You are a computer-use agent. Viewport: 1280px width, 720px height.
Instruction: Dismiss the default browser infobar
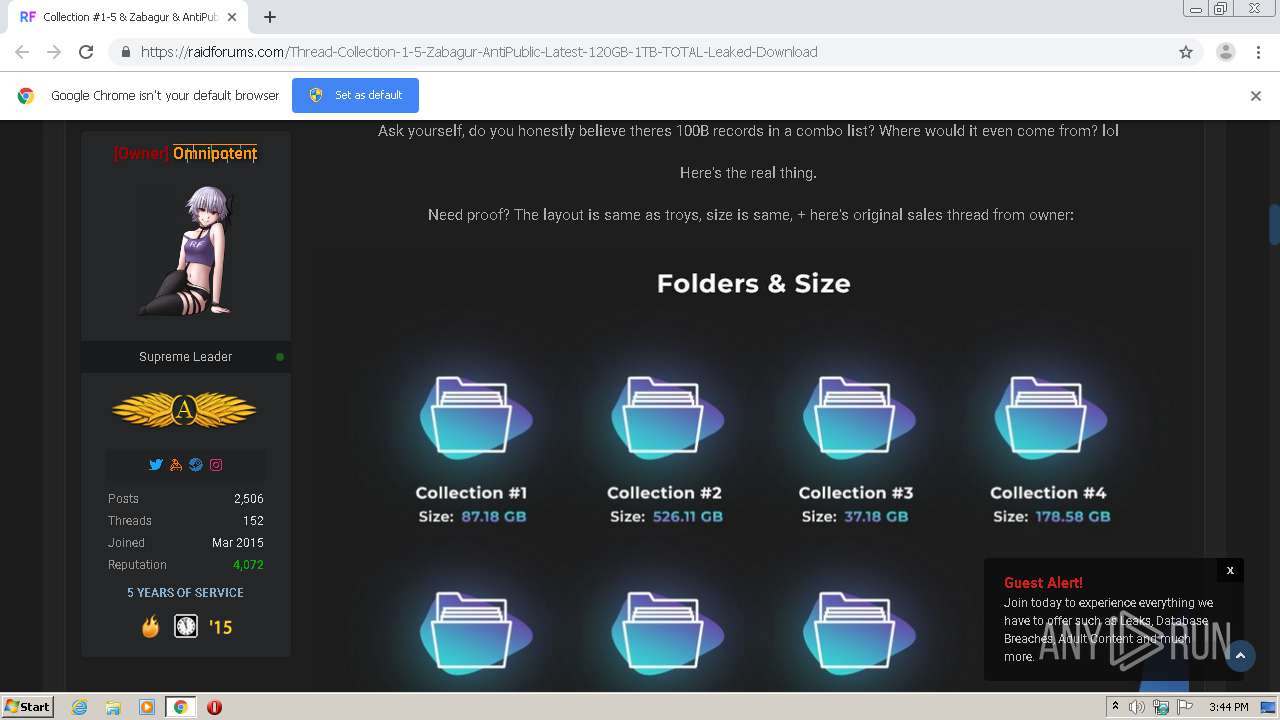1256,96
